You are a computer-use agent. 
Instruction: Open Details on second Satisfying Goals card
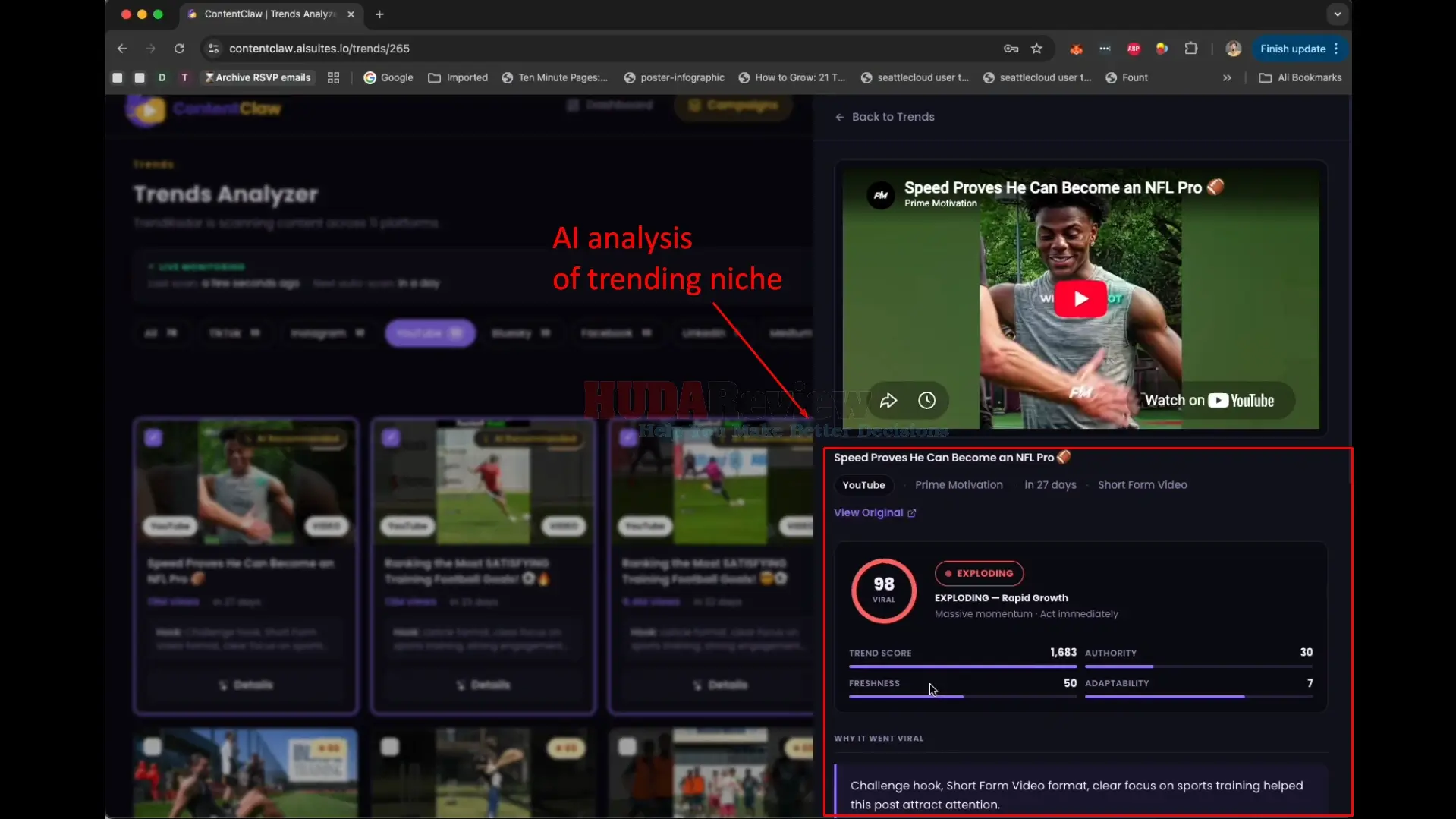pos(483,685)
